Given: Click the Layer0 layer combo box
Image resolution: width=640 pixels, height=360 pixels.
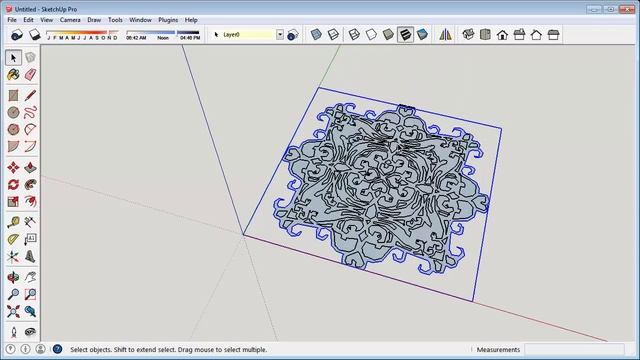Looking at the screenshot, I should click(x=249, y=35).
